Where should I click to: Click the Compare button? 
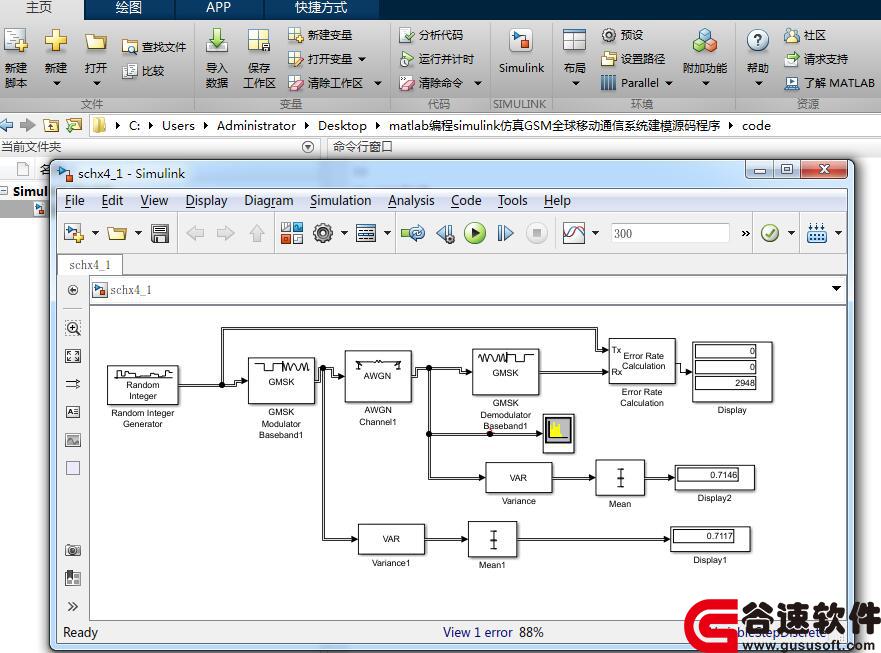click(143, 71)
